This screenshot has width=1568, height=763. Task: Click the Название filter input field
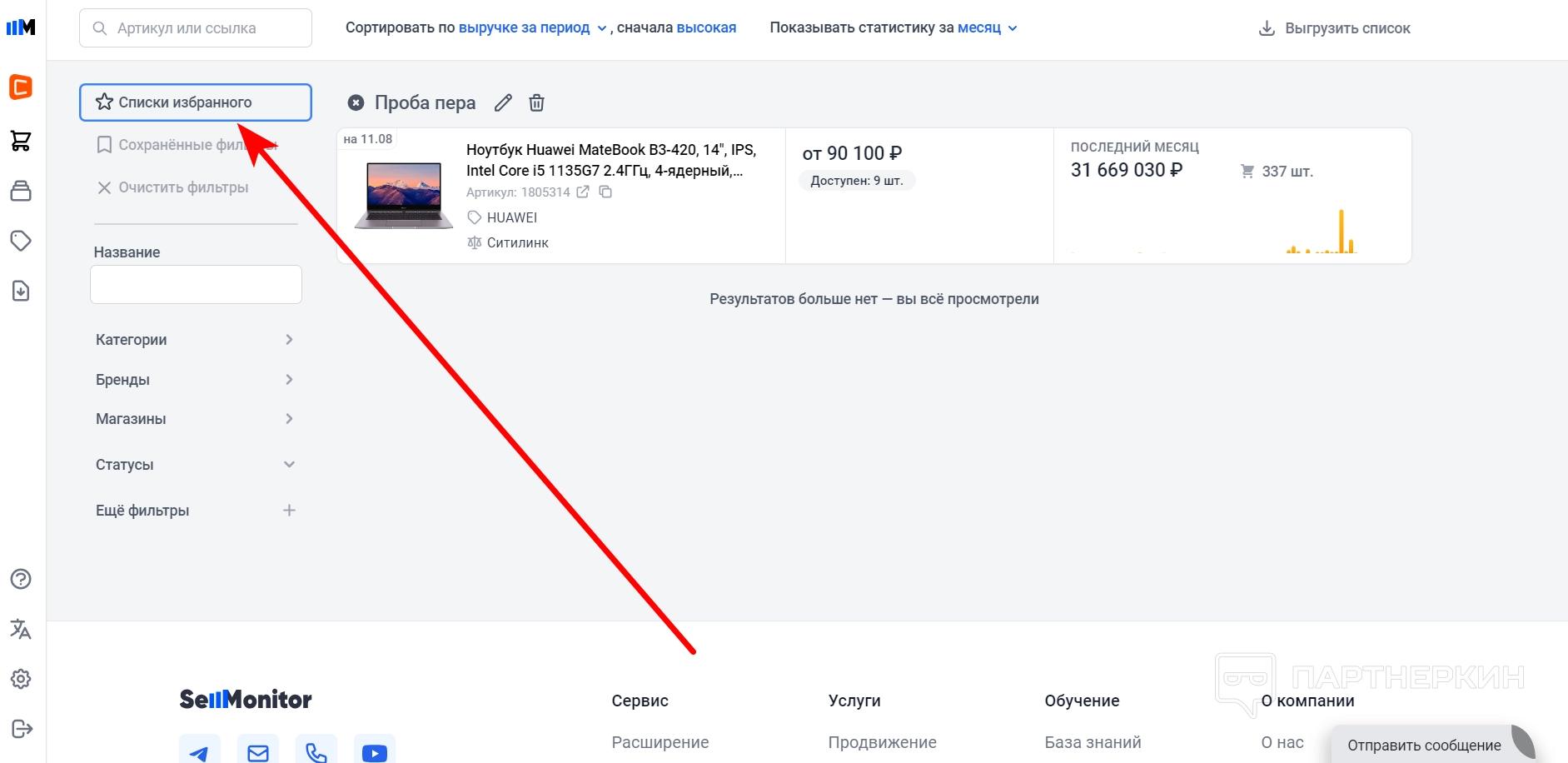coord(196,285)
